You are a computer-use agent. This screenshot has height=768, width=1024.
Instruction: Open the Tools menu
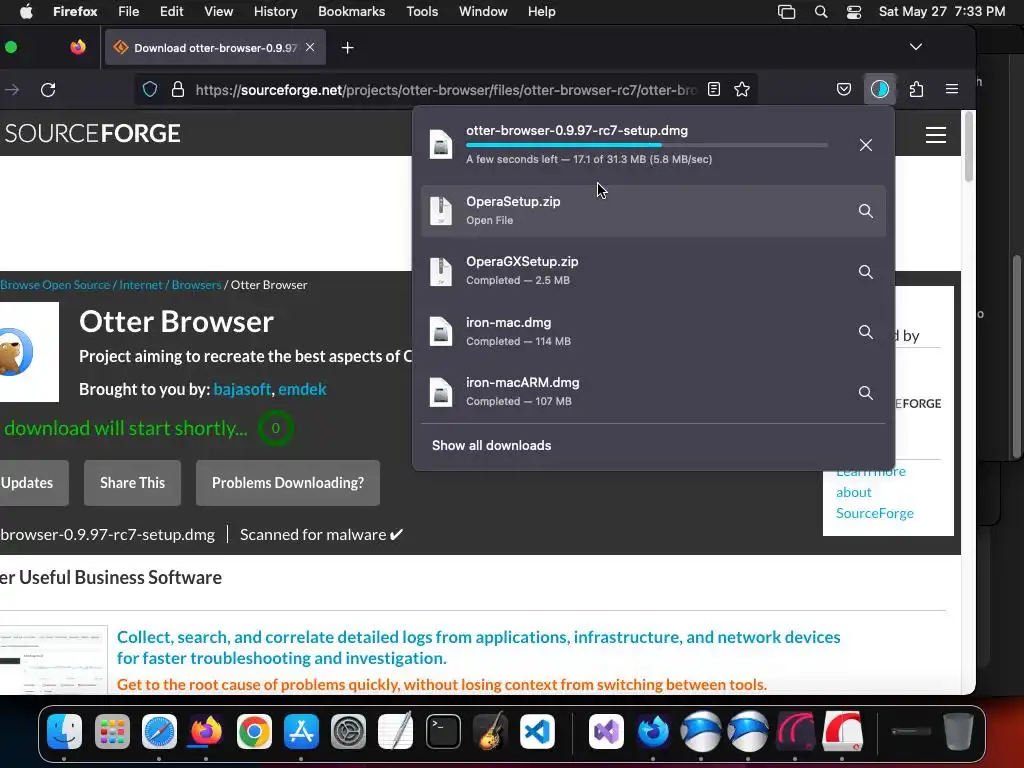(422, 12)
